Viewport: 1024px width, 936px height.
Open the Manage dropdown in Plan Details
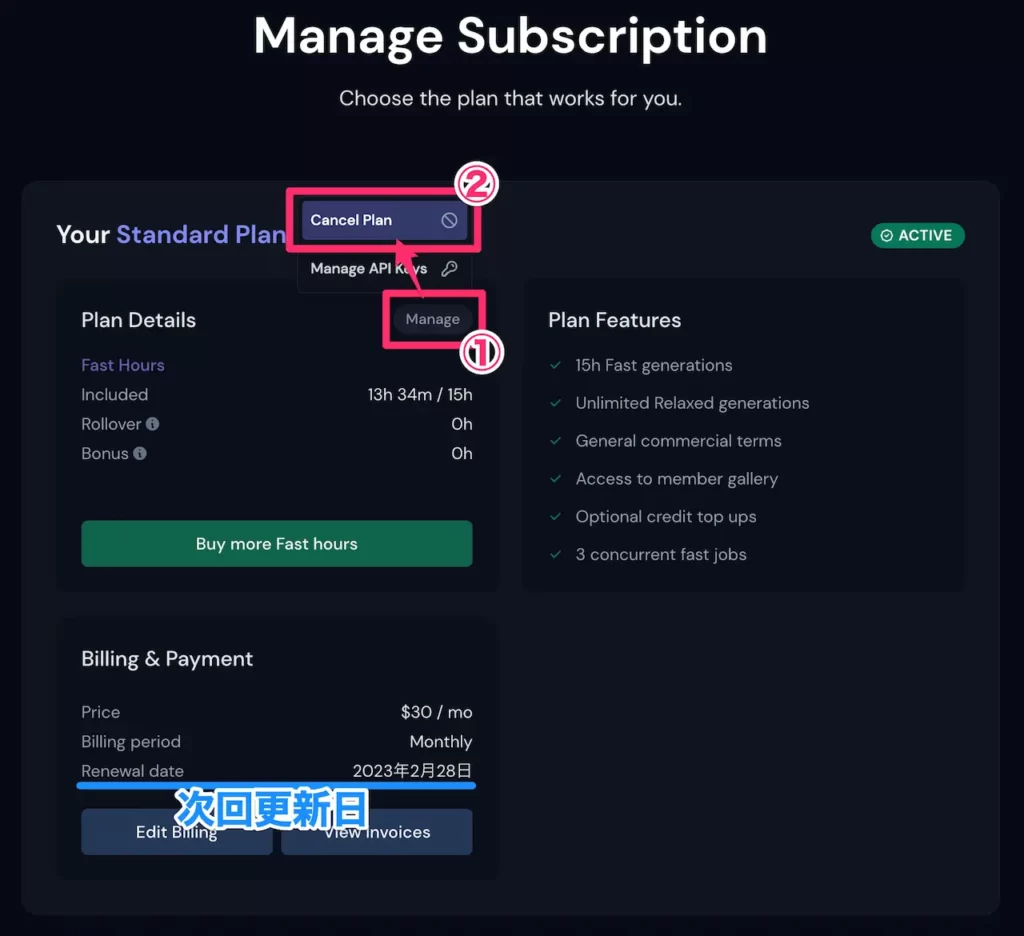[432, 319]
